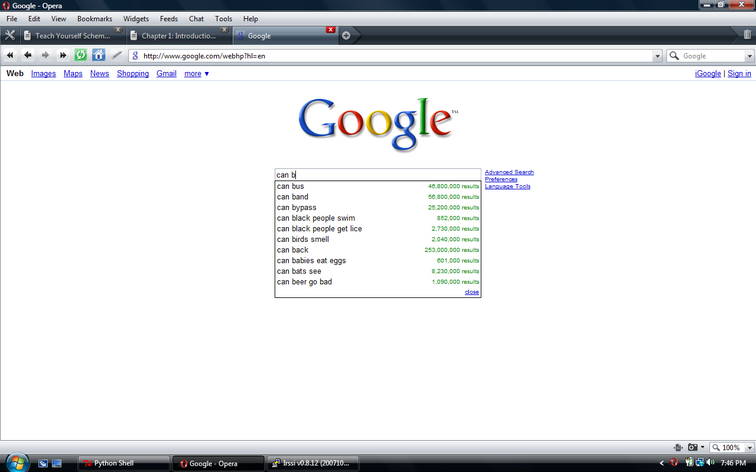Click the Fast Forward navigation button
Image resolution: width=756 pixels, height=472 pixels.
tap(63, 55)
